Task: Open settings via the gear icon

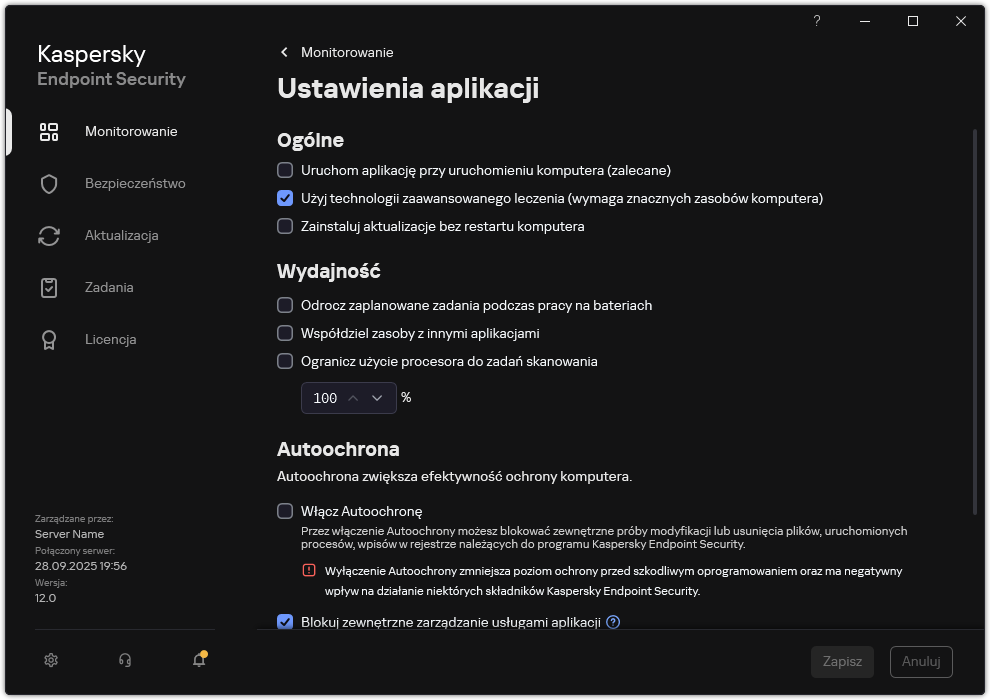Action: pos(50,660)
